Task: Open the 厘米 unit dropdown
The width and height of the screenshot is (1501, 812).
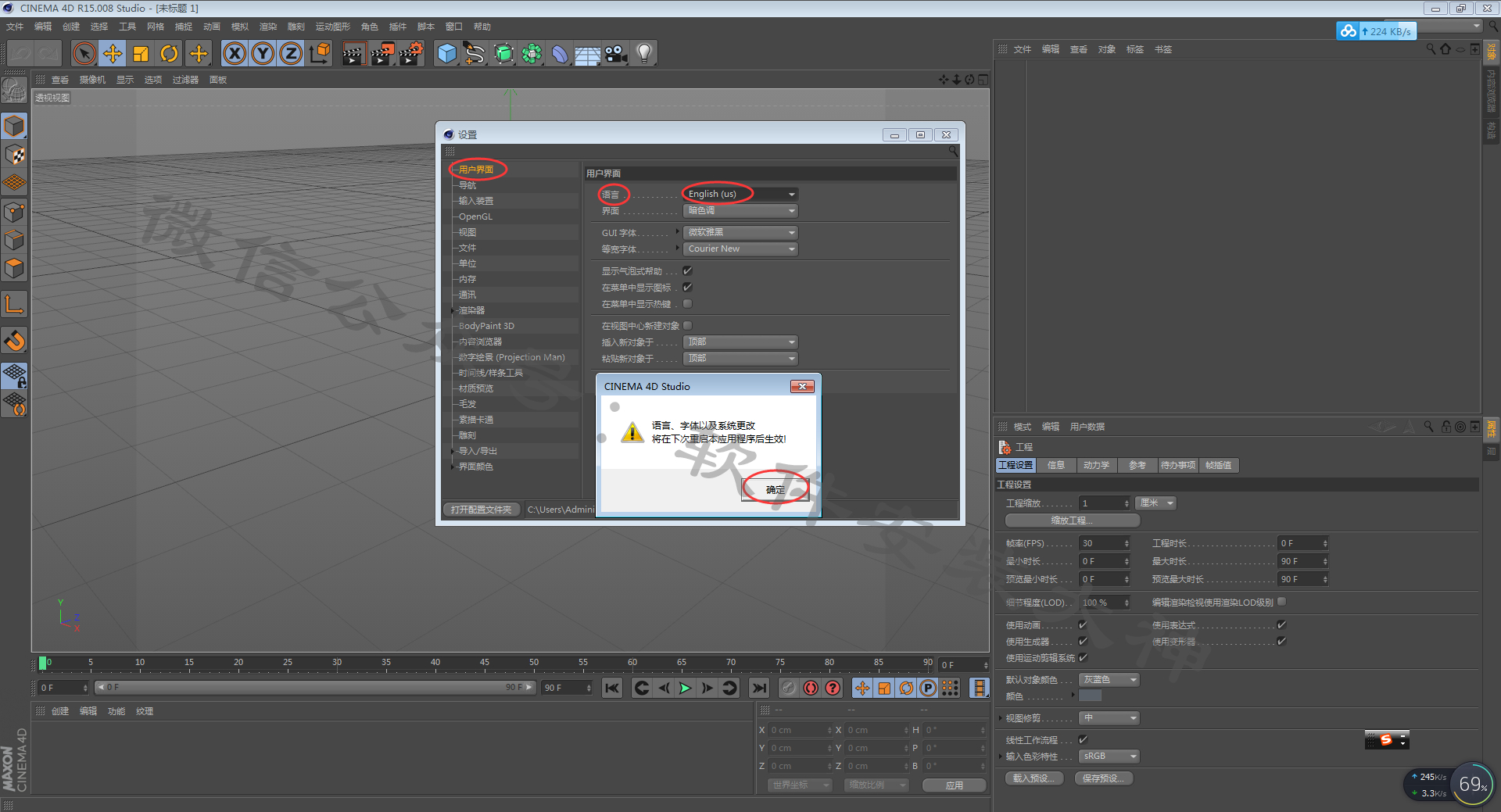Action: (1156, 503)
